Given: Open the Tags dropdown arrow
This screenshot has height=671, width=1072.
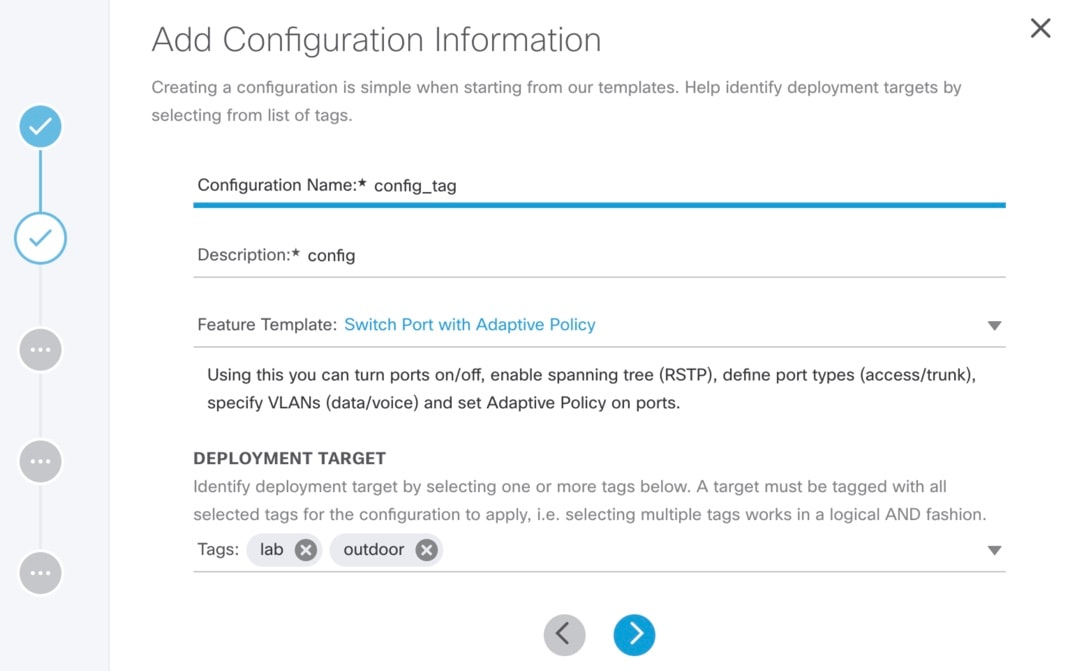Looking at the screenshot, I should (x=994, y=551).
